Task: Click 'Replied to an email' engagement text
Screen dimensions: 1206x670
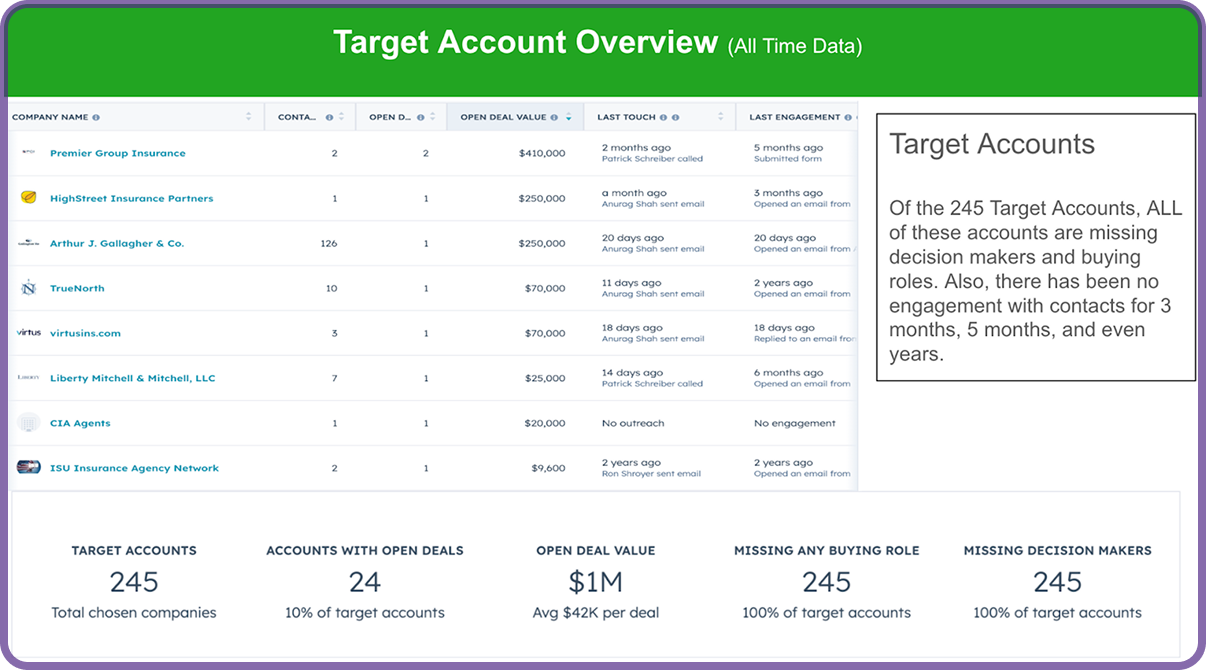Action: (x=805, y=339)
